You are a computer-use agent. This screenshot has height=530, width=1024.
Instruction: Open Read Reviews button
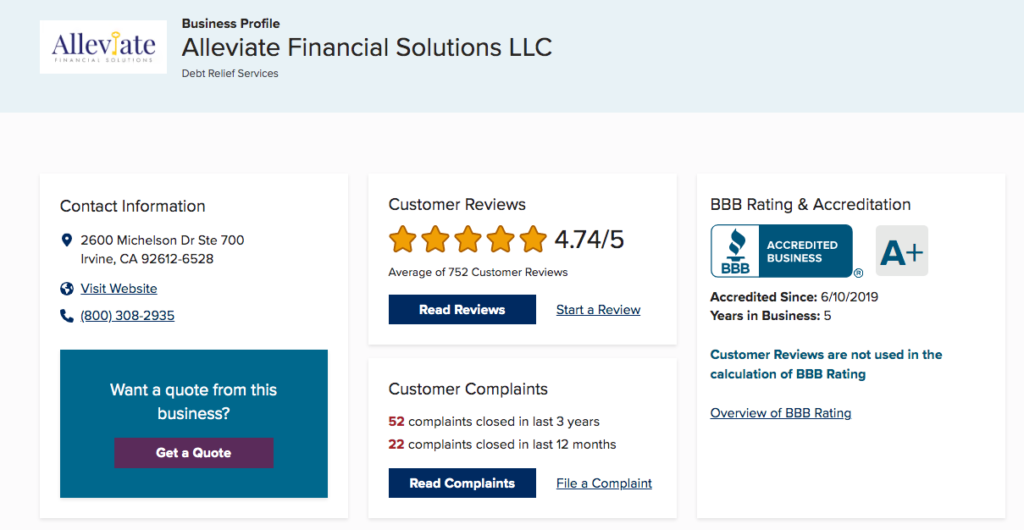pos(462,309)
